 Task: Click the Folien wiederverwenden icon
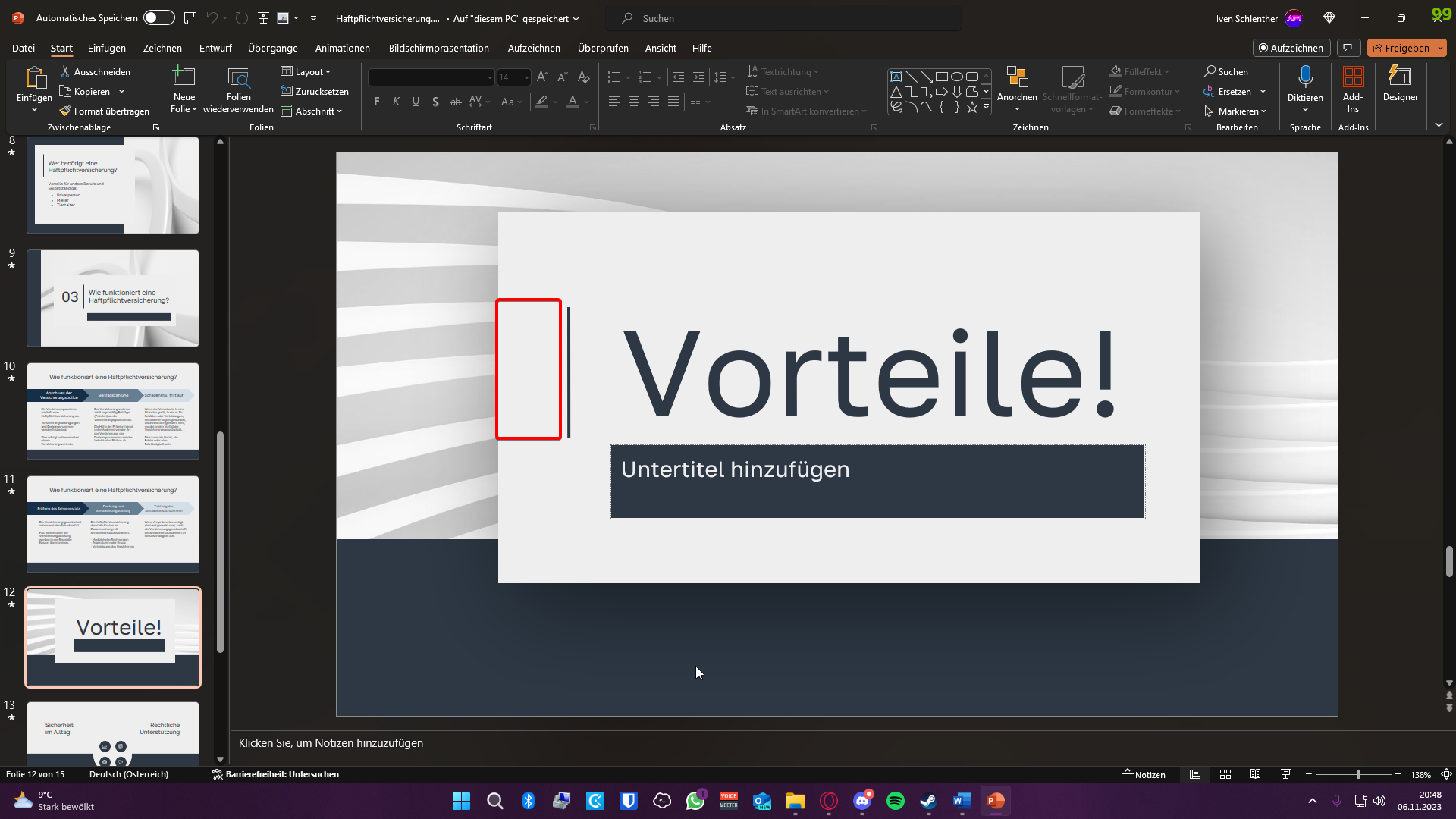238,83
